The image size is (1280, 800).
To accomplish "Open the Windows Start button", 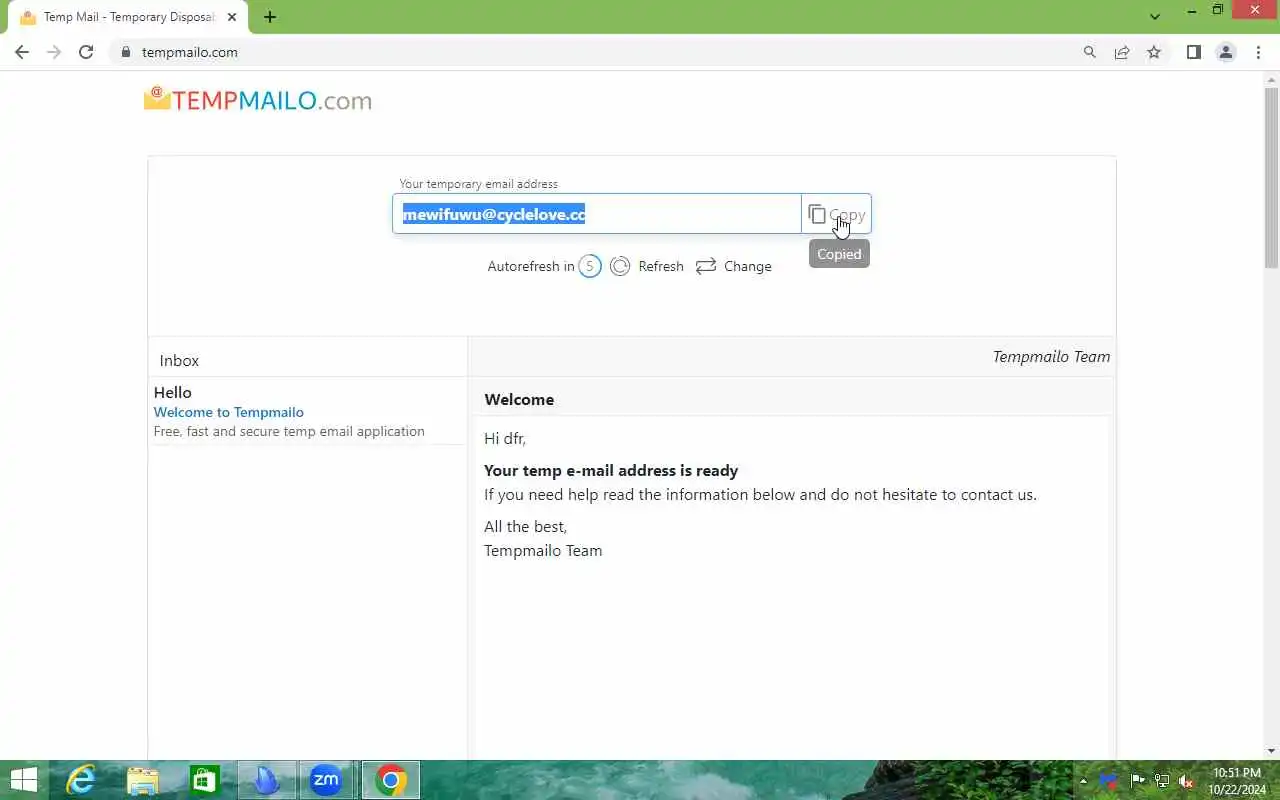I will (x=23, y=780).
